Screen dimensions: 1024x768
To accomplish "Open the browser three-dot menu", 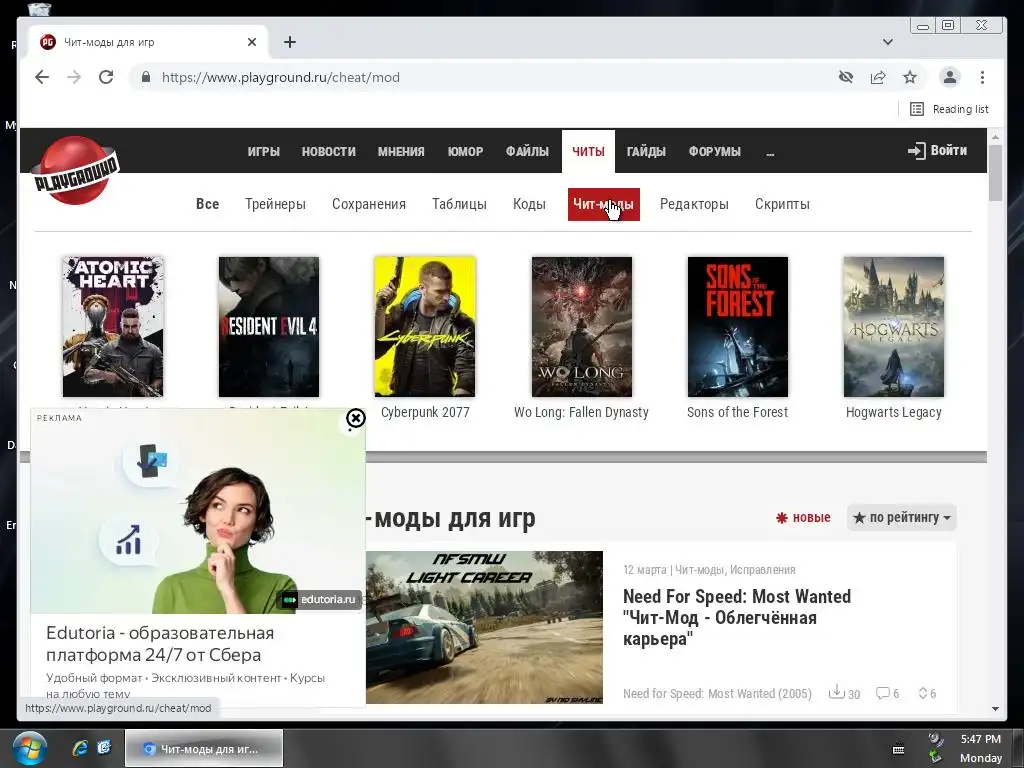I will pos(982,77).
